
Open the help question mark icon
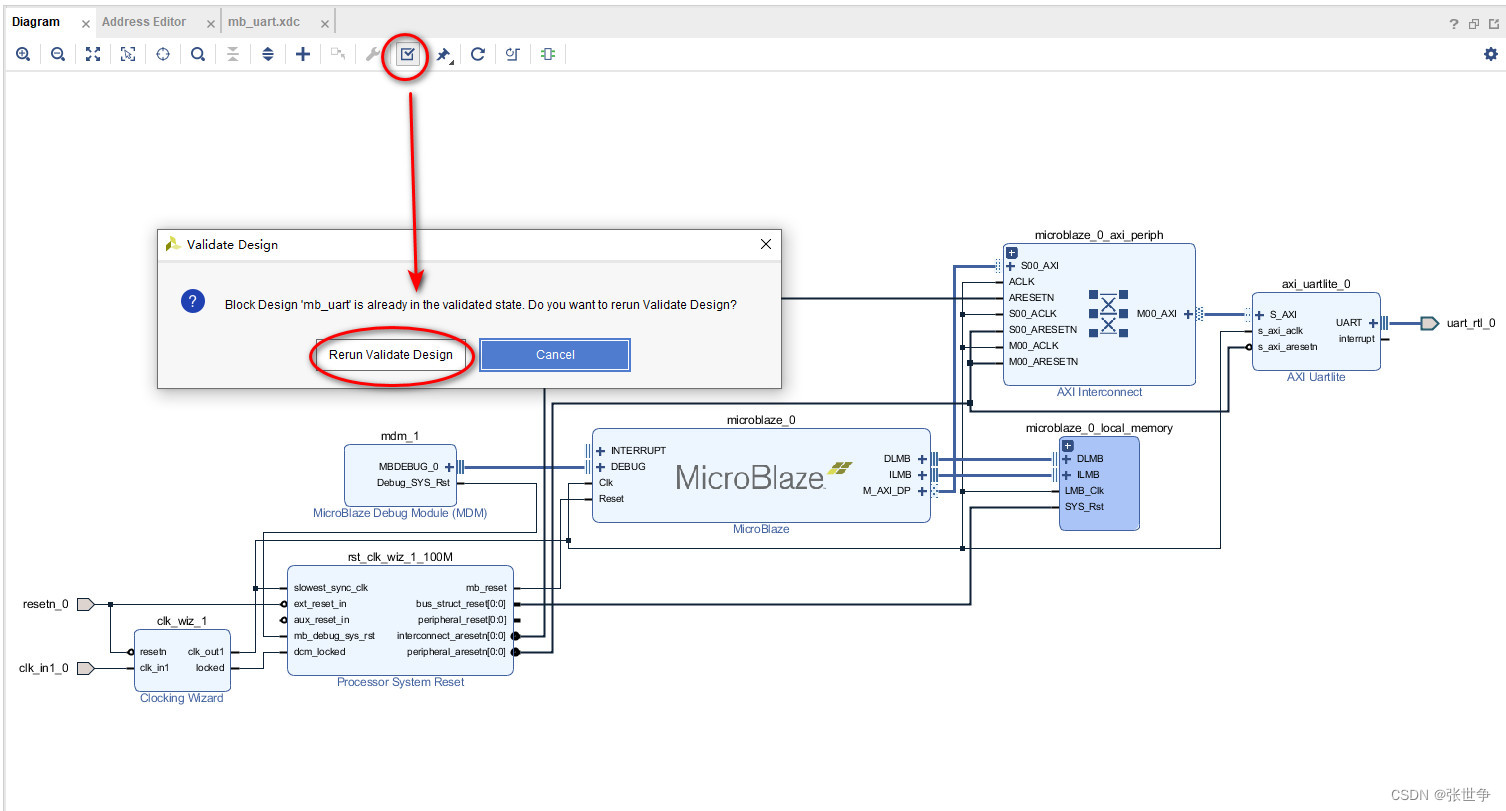coord(1455,24)
